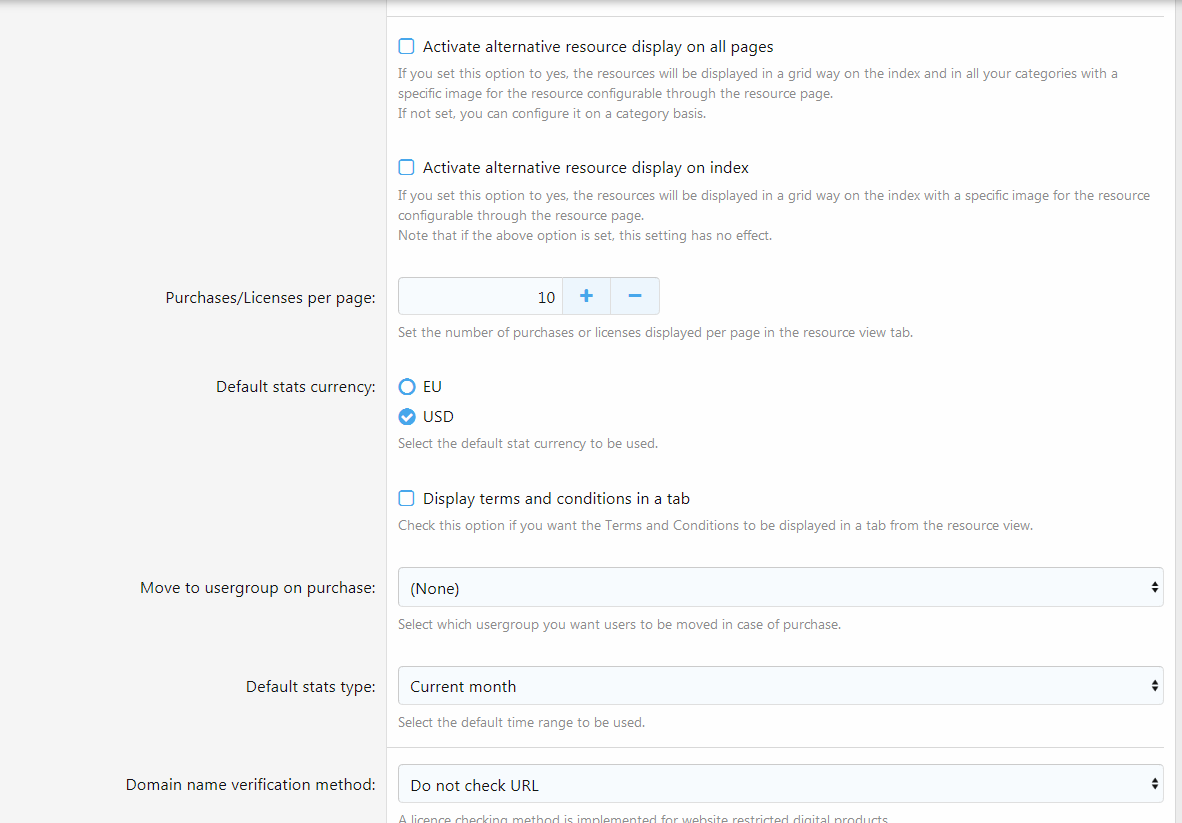Tick the terms and conditions tab checkbox

407,498
